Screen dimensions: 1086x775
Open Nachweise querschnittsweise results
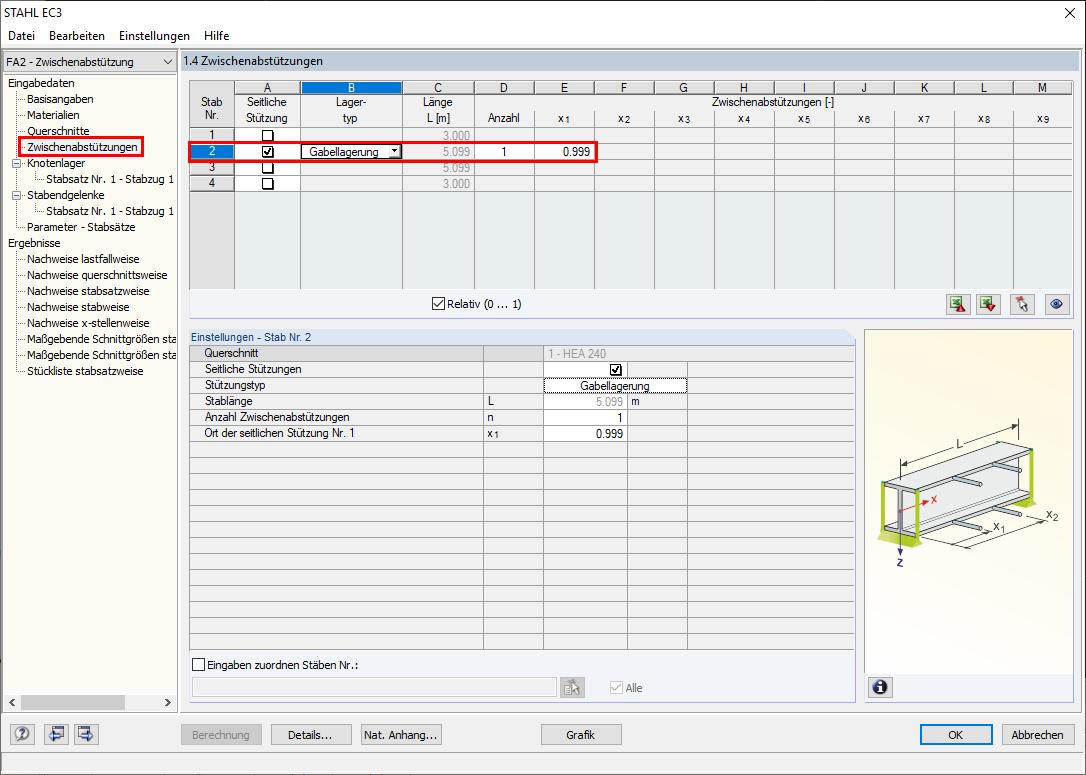[x=97, y=275]
